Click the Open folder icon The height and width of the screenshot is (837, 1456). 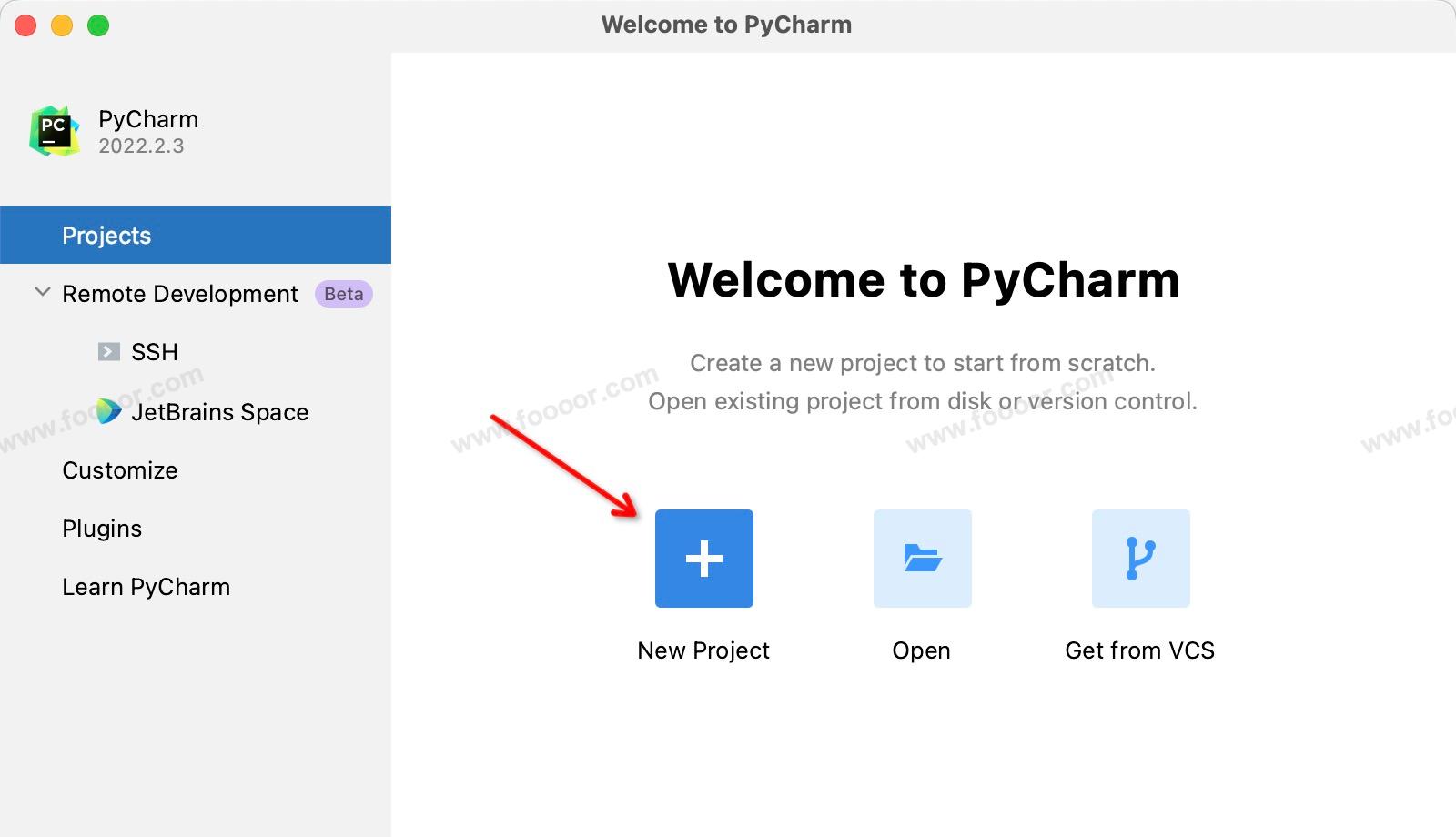(922, 558)
